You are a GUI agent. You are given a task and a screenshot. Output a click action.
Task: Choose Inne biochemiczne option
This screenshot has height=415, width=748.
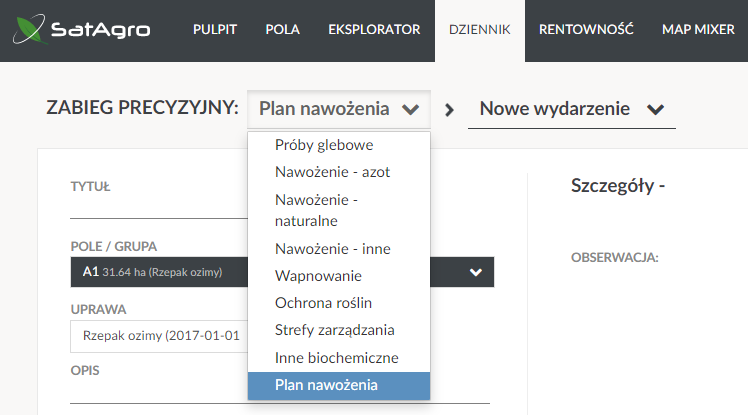pos(339,358)
